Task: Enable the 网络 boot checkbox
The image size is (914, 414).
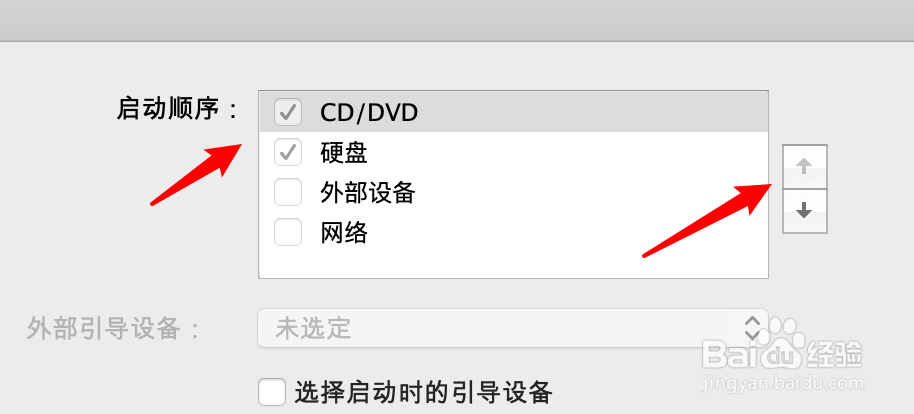Action: [288, 232]
